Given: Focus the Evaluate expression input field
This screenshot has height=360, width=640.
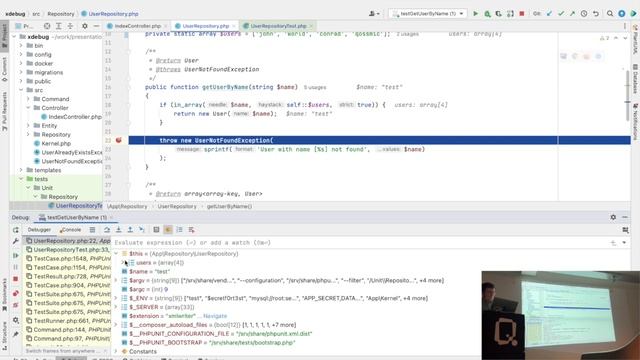Looking at the screenshot, I should click(359, 242).
